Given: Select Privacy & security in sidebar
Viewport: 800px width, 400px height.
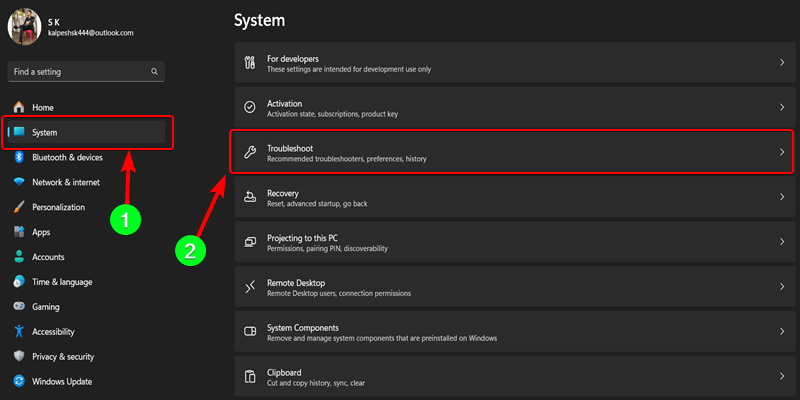Looking at the screenshot, I should [62, 356].
